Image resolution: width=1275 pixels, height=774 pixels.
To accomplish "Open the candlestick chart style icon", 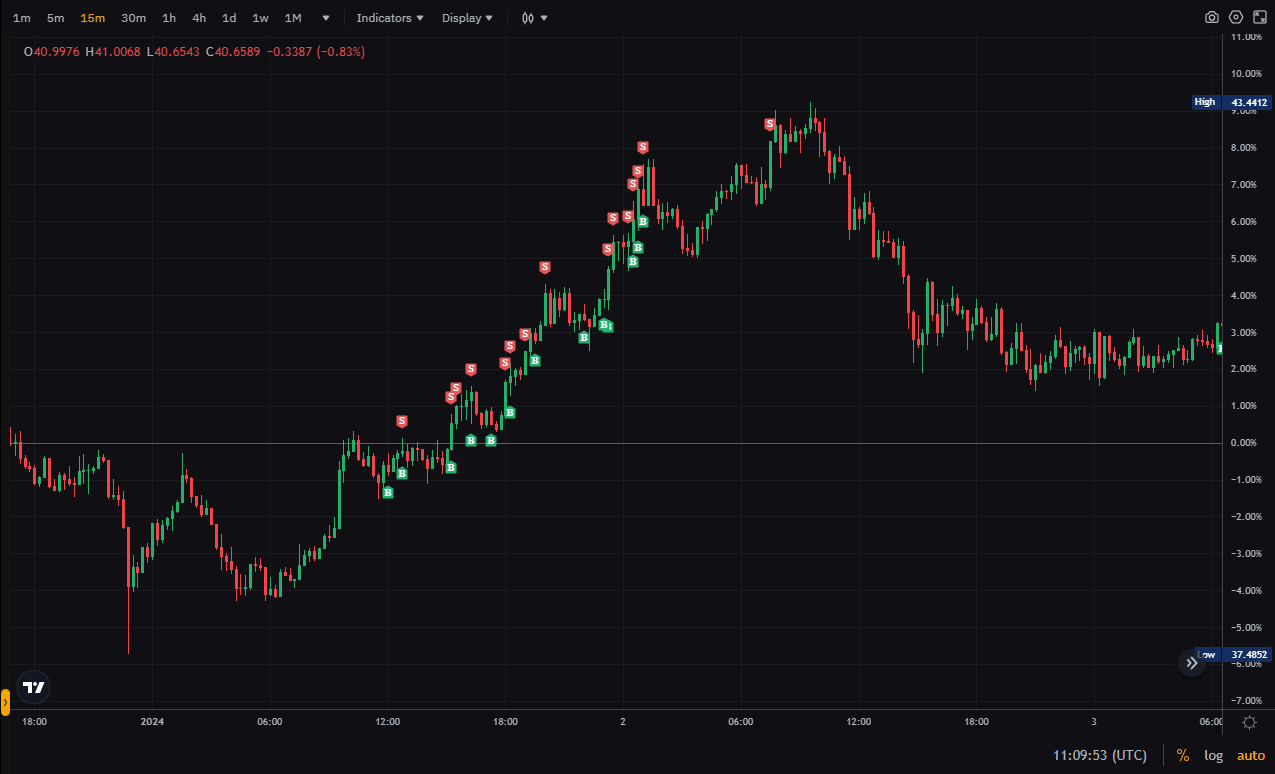I will tap(530, 17).
